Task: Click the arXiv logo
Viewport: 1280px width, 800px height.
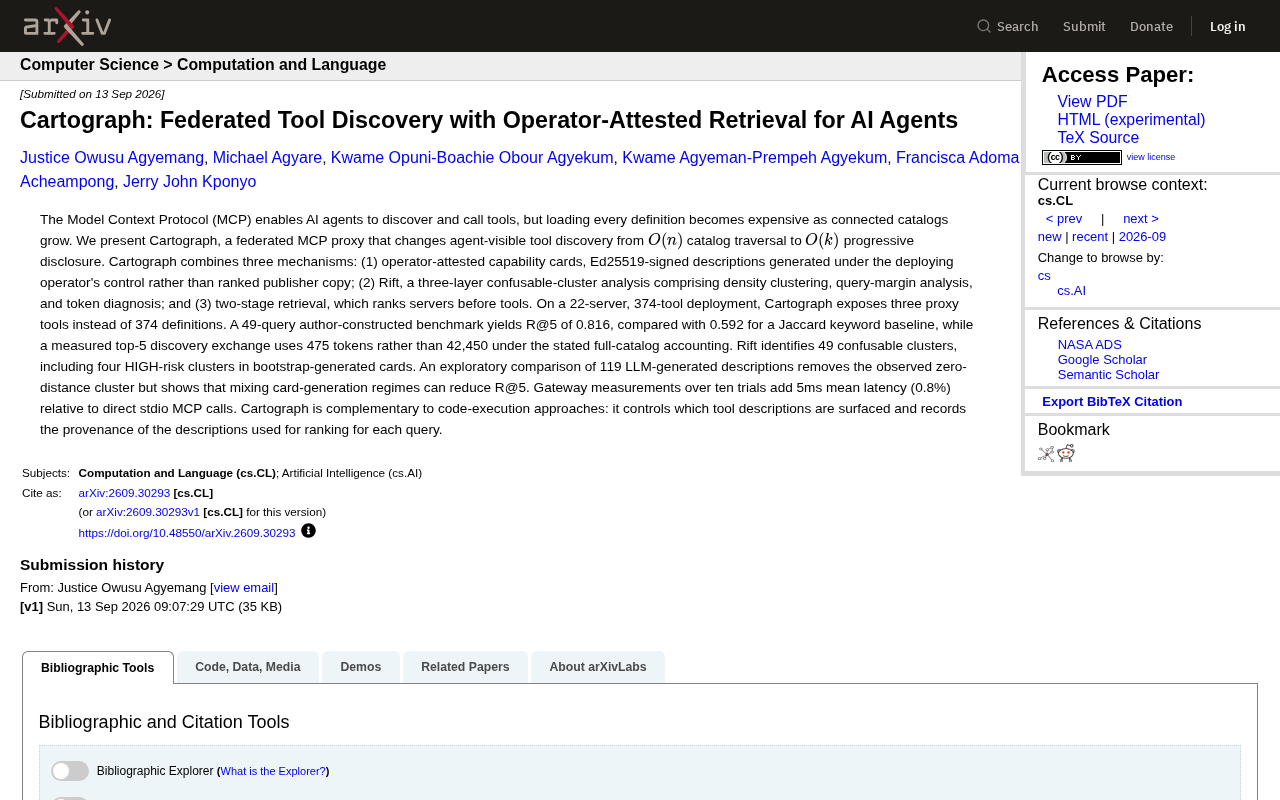Action: tap(67, 26)
